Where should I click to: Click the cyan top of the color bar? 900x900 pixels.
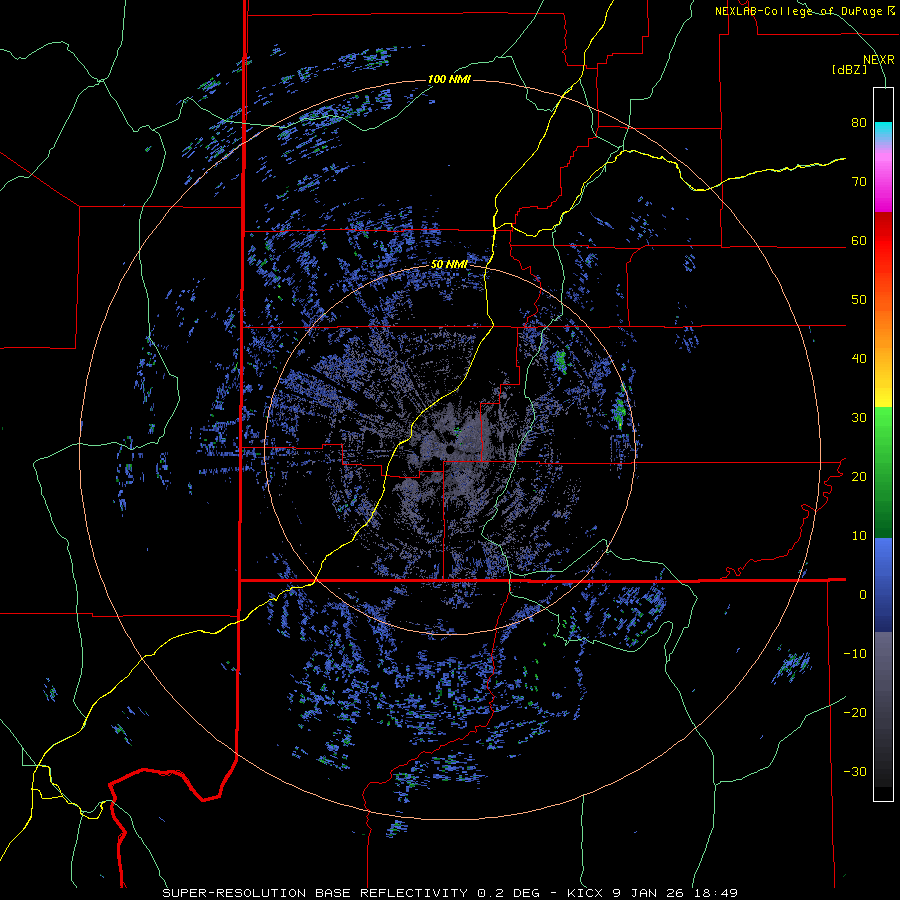pos(883,131)
